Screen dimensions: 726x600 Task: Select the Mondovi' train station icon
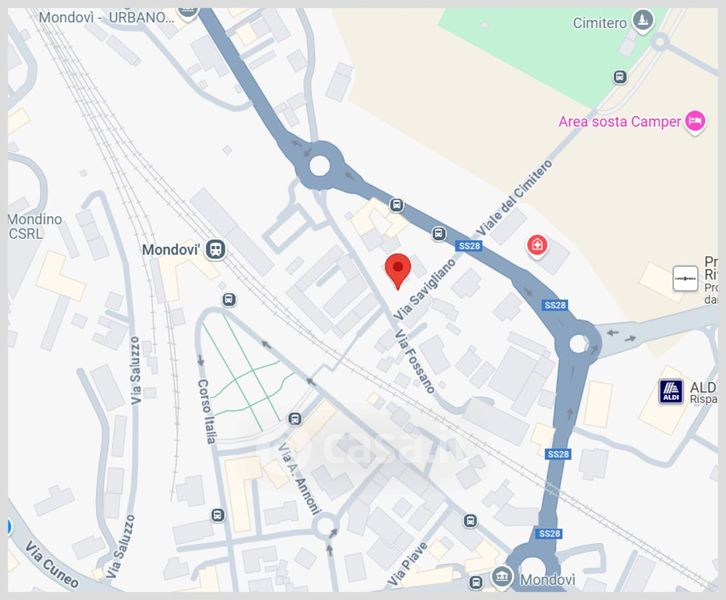(x=215, y=250)
